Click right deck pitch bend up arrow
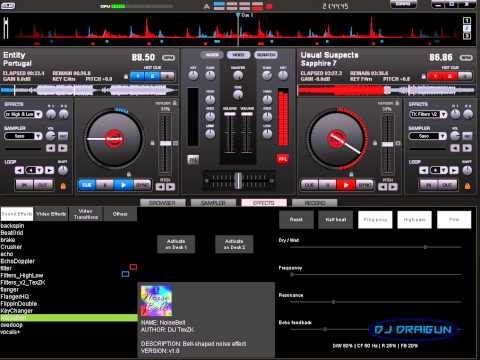The width and height of the screenshot is (480, 360). pos(393,187)
